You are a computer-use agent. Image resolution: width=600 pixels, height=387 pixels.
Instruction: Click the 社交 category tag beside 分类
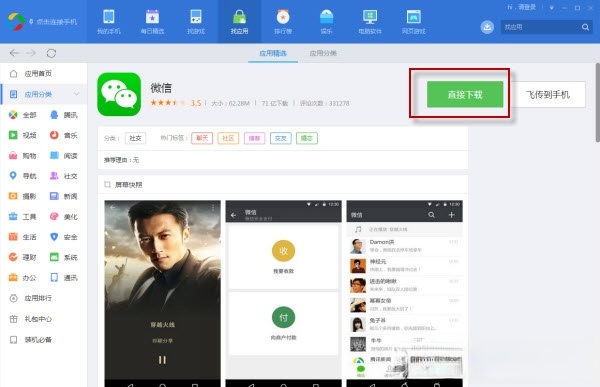(x=135, y=138)
